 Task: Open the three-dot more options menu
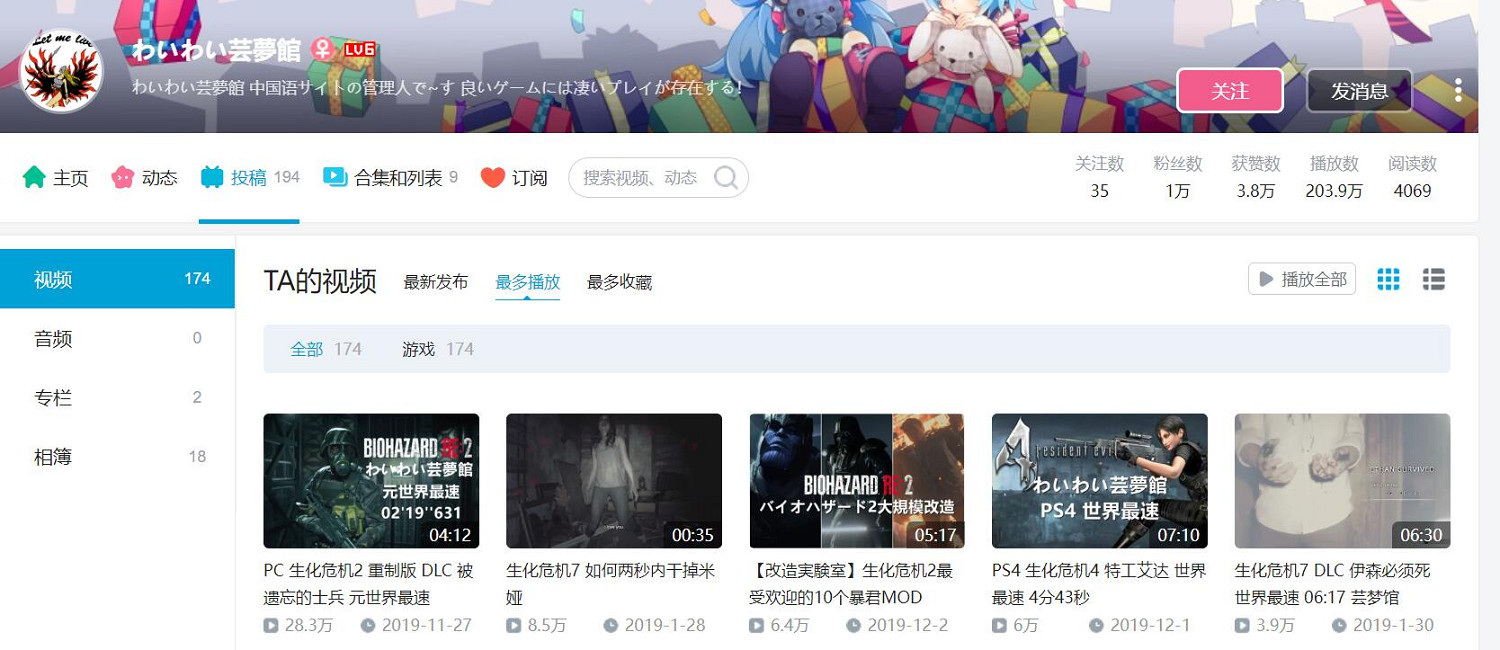1458,90
